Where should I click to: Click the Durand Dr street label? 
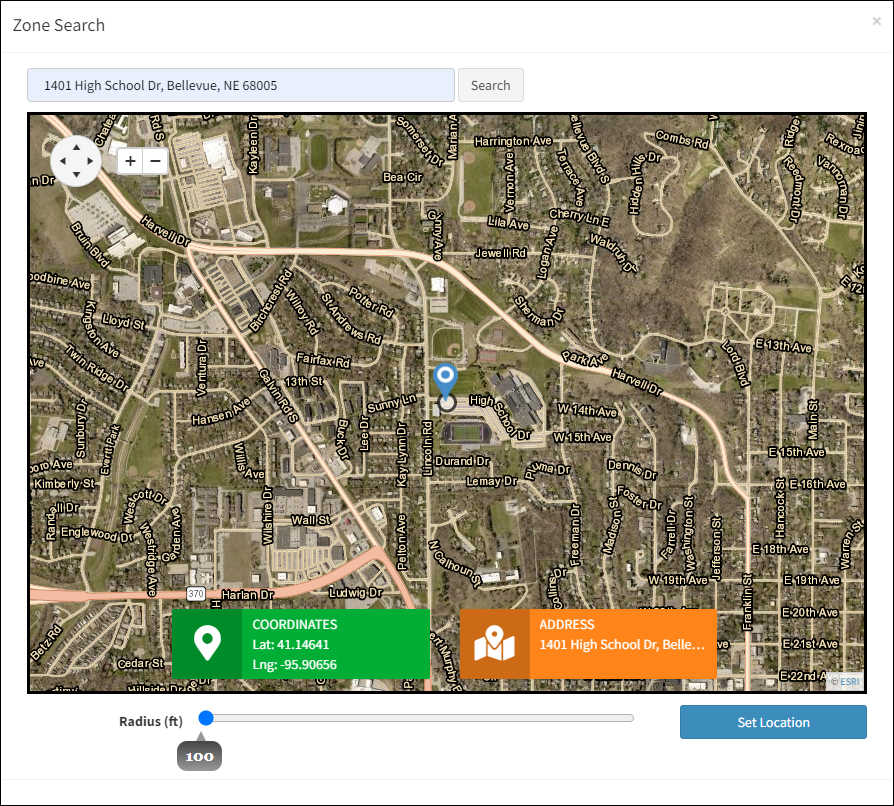point(462,461)
